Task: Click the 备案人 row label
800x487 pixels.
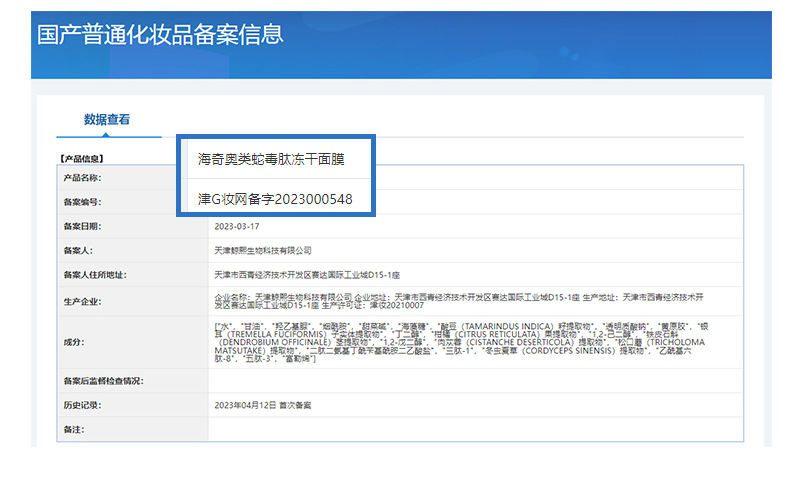Action: pos(78,250)
